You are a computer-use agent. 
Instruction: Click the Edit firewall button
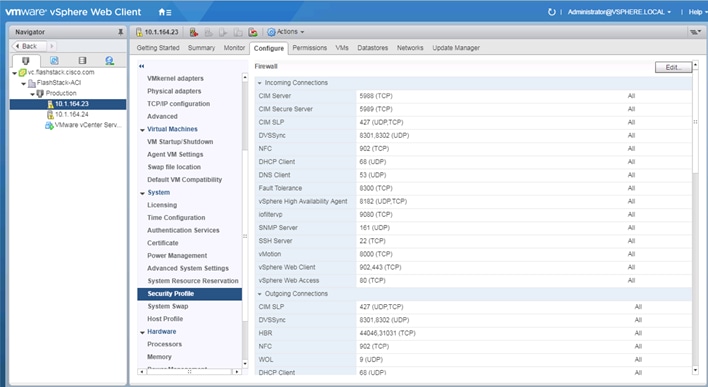coord(673,67)
